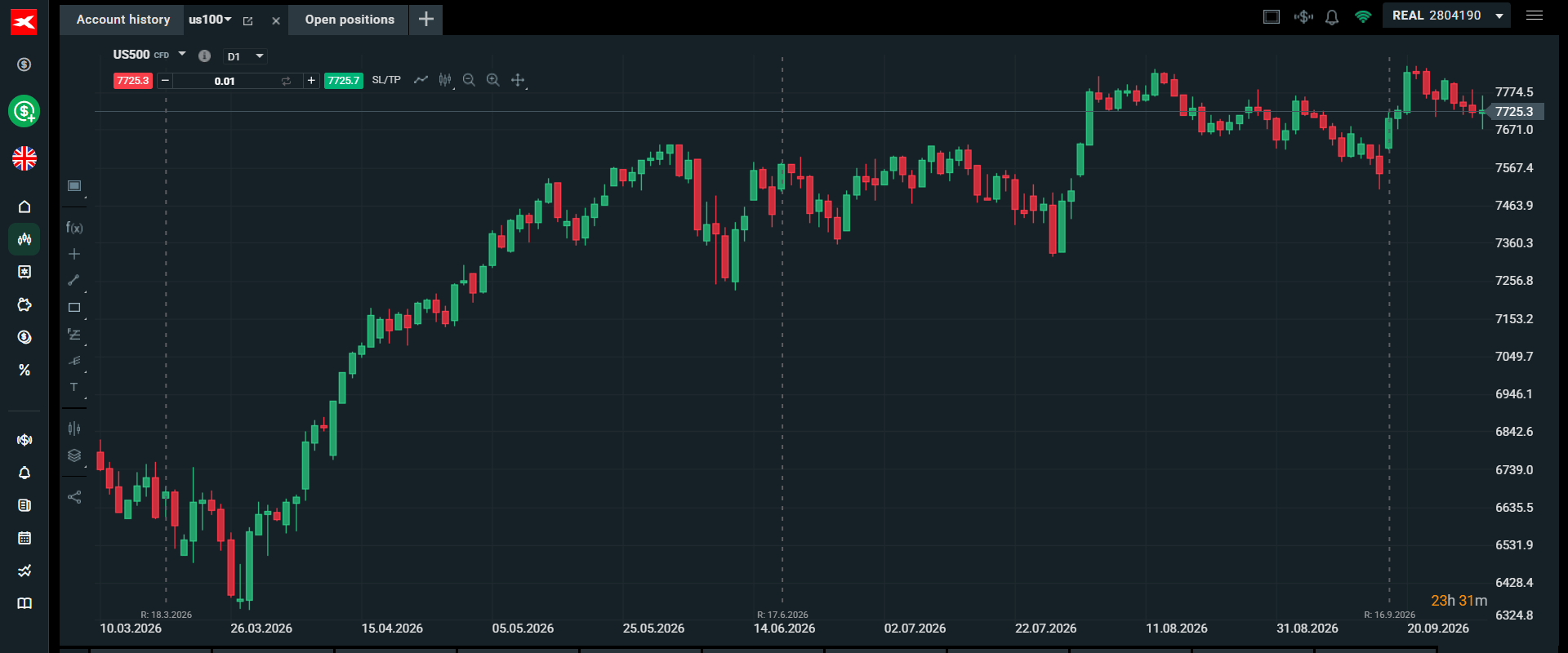This screenshot has height=653, width=1568.
Task: Open the home icon in left sidebar
Action: pos(24,207)
